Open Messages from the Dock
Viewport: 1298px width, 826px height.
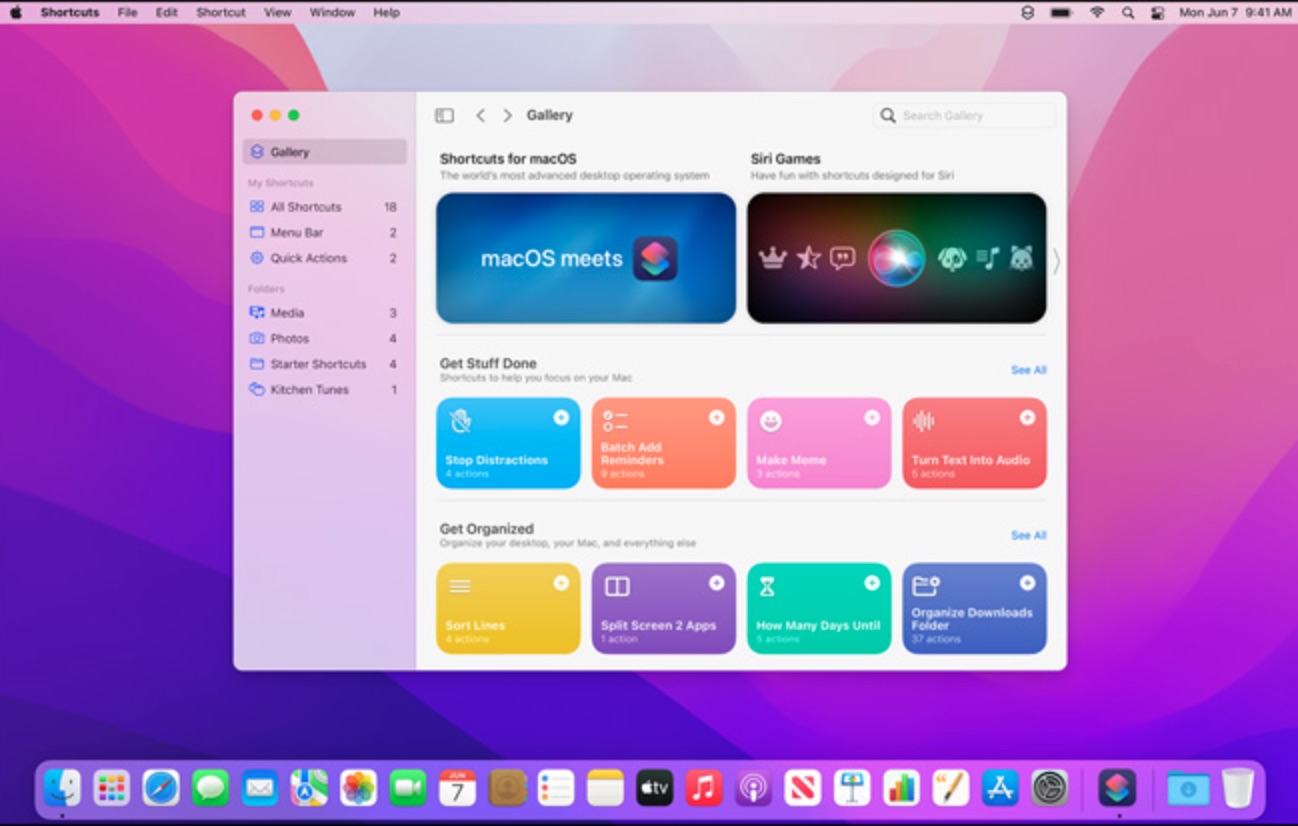coord(210,788)
